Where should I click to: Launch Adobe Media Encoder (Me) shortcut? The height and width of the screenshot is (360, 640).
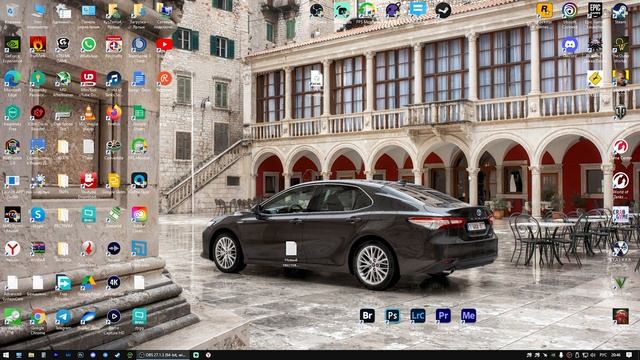[x=468, y=316]
